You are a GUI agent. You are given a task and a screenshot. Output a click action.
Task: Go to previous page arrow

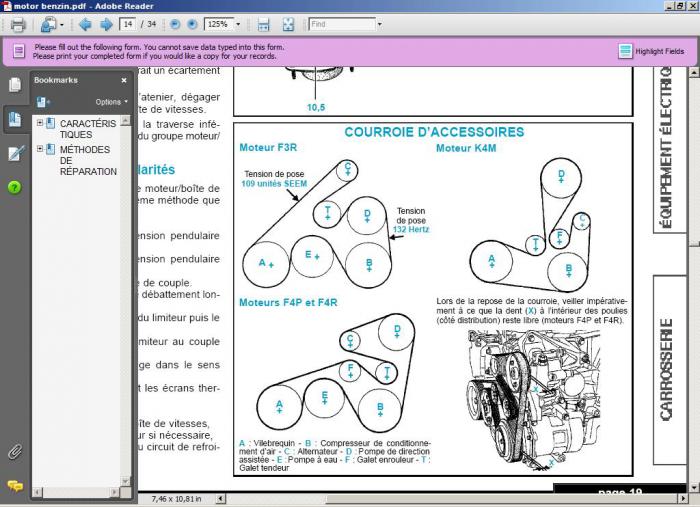click(x=85, y=24)
